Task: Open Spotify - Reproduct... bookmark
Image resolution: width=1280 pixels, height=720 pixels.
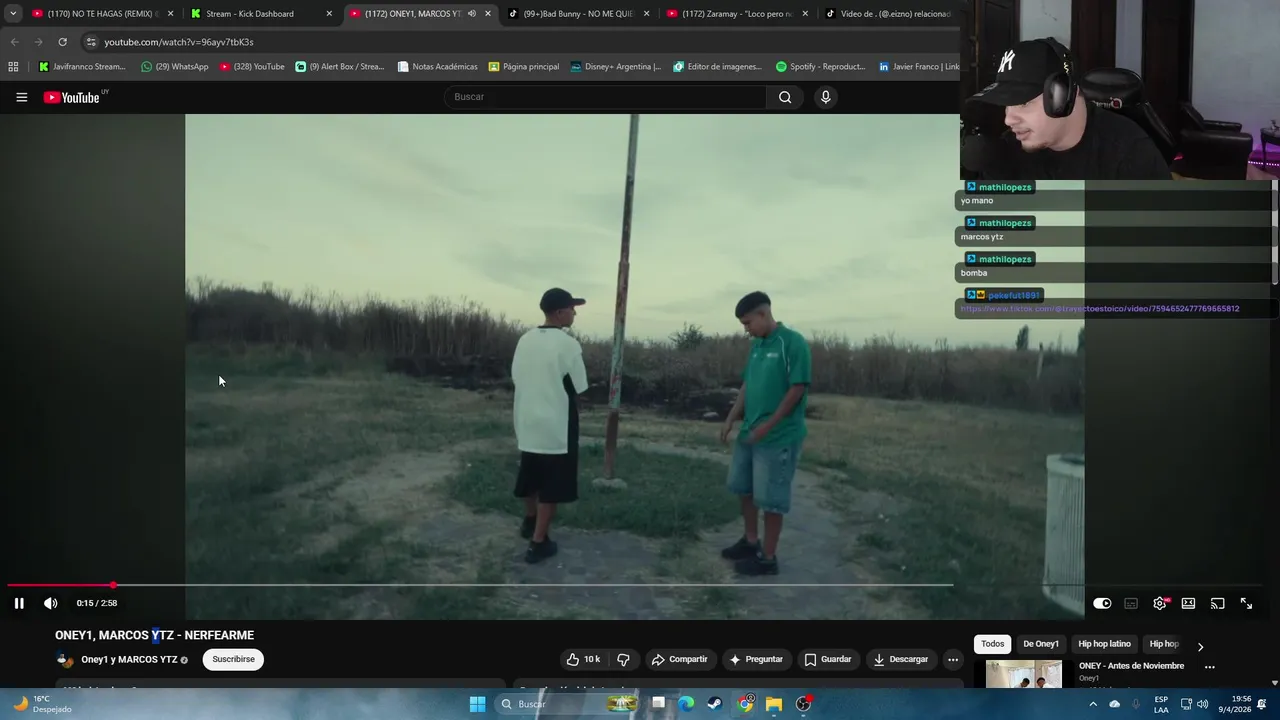Action: [x=820, y=67]
